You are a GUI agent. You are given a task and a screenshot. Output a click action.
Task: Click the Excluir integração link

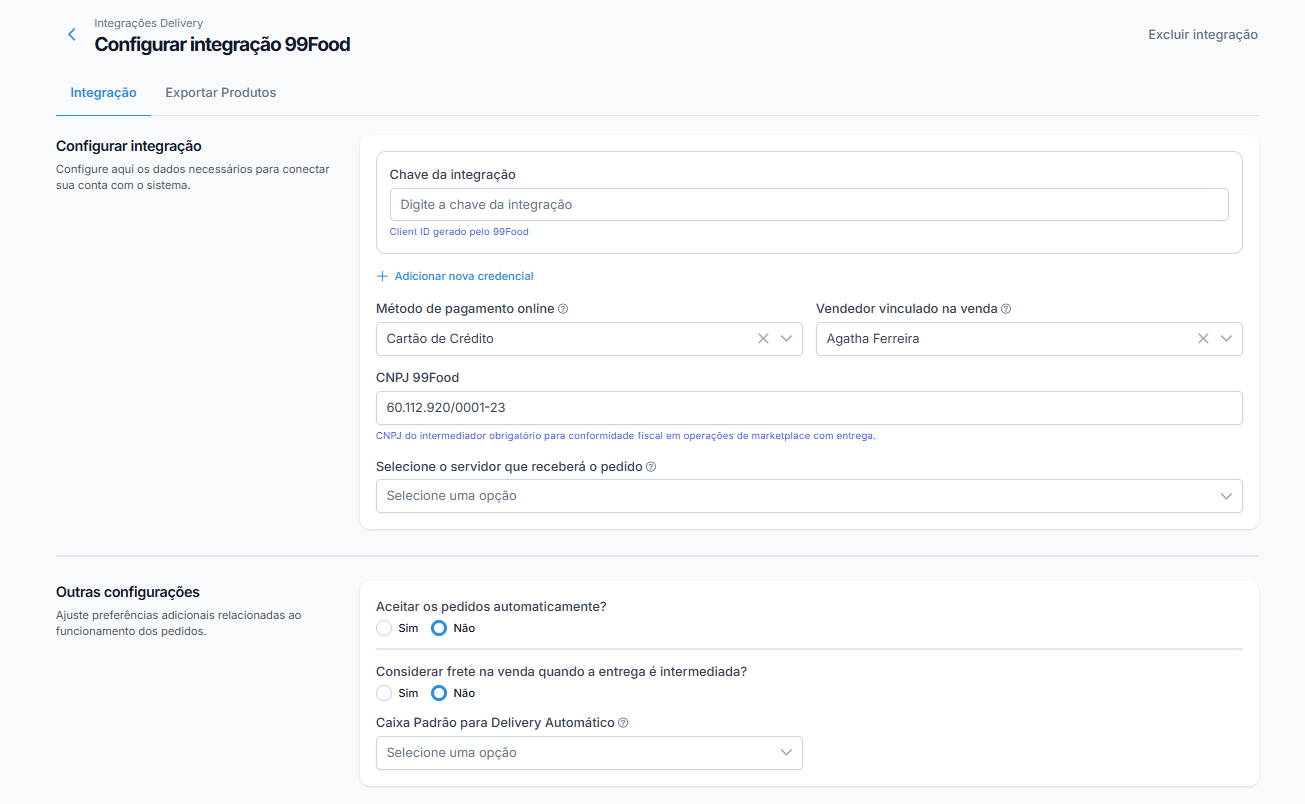tap(1203, 35)
